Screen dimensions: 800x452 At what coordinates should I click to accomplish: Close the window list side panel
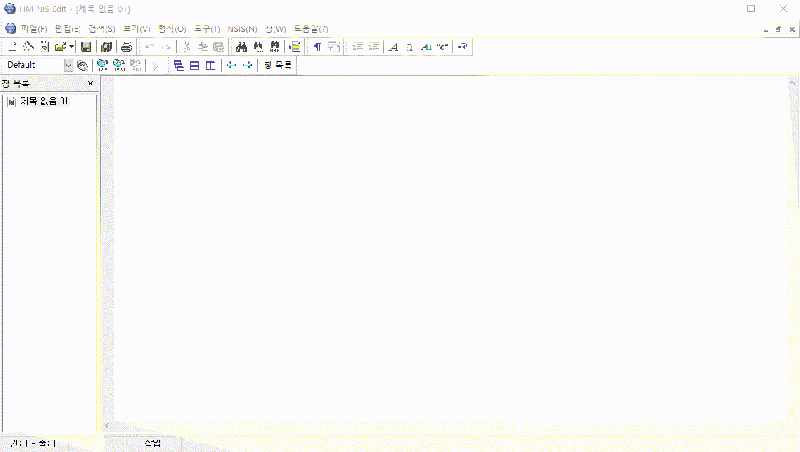tap(91, 83)
